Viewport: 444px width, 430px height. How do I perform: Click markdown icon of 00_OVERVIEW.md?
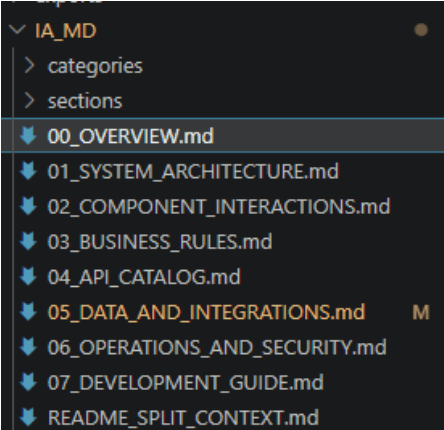click(x=28, y=136)
